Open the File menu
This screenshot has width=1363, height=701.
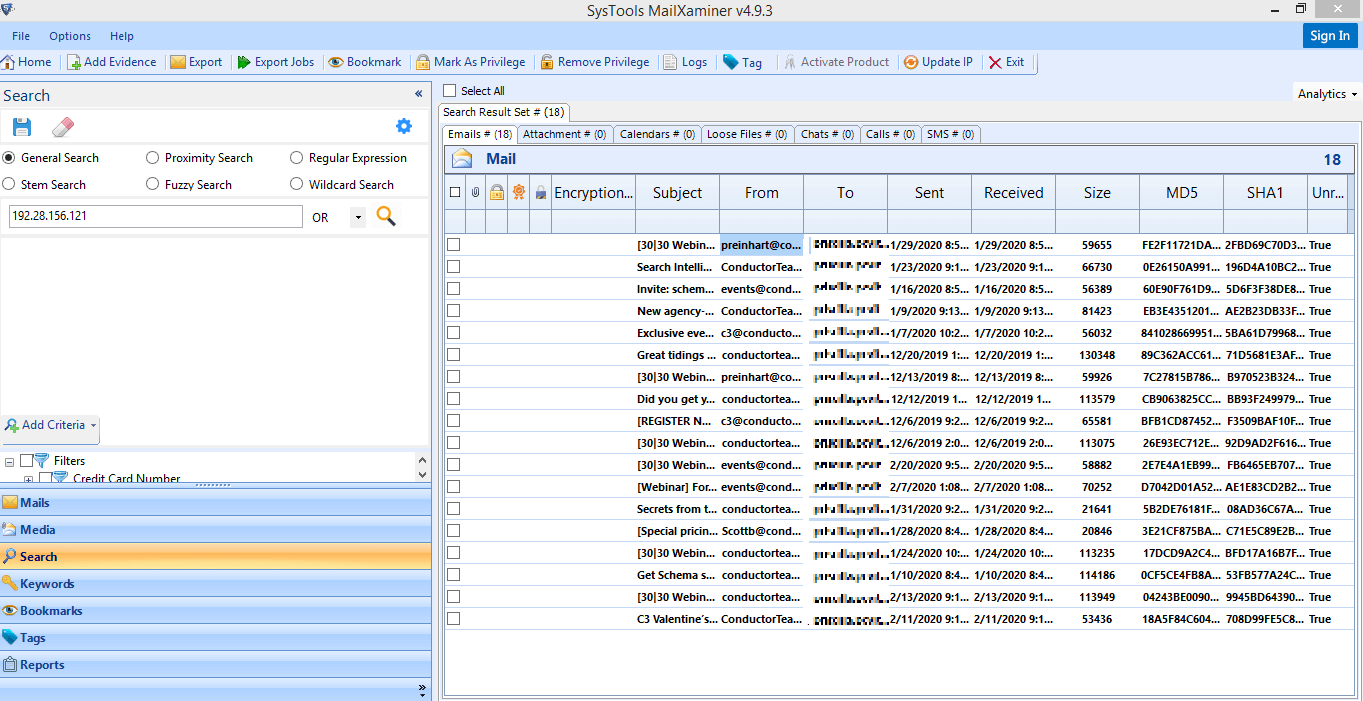(x=21, y=36)
